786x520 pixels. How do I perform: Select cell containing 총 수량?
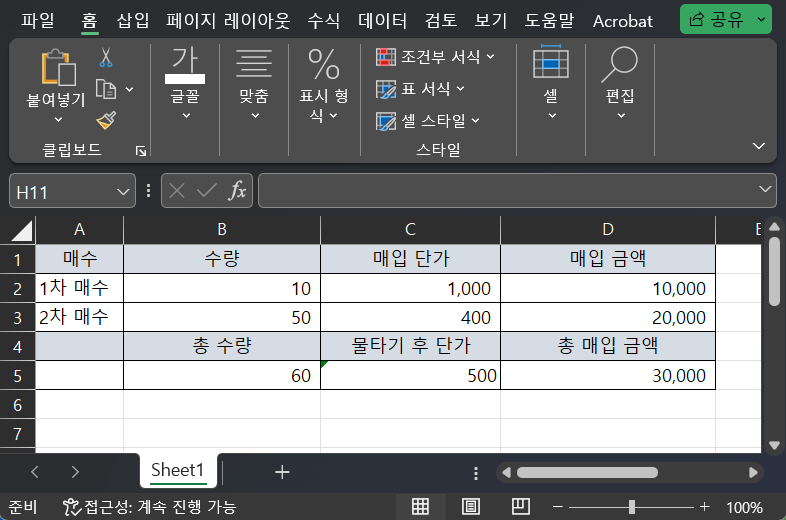tap(222, 346)
